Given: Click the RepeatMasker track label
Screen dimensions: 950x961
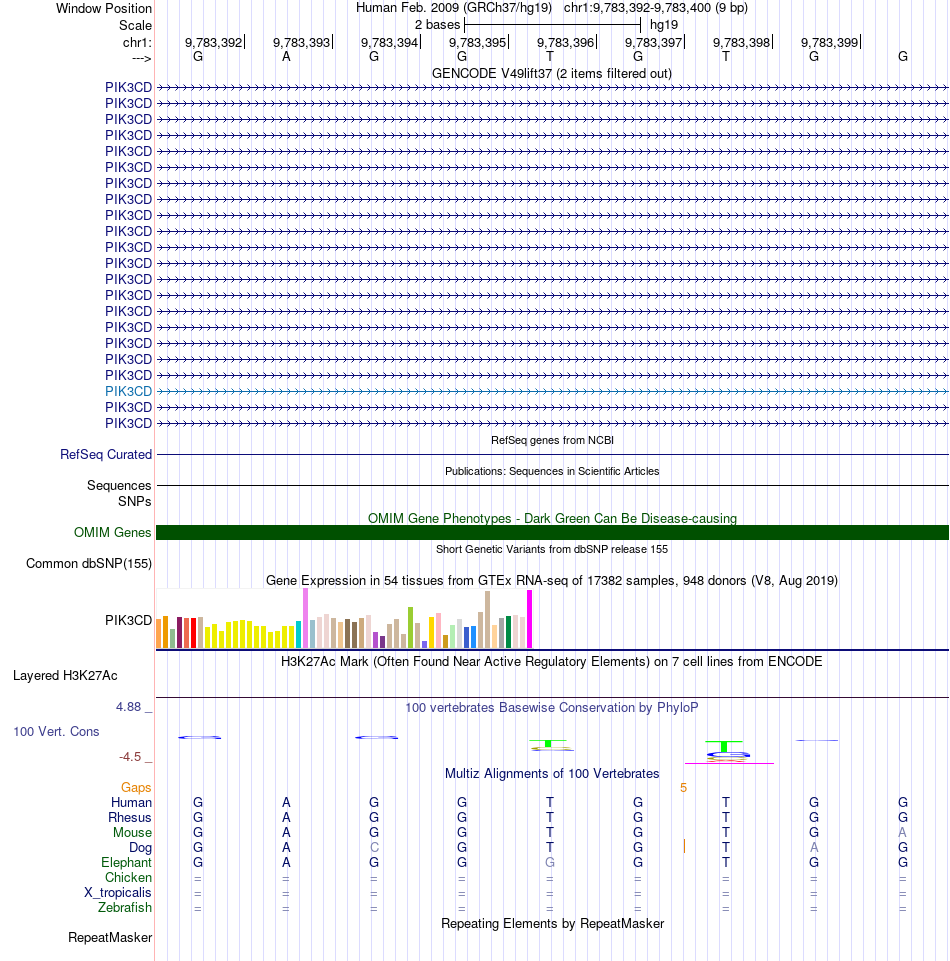Looking at the screenshot, I should [x=110, y=938].
